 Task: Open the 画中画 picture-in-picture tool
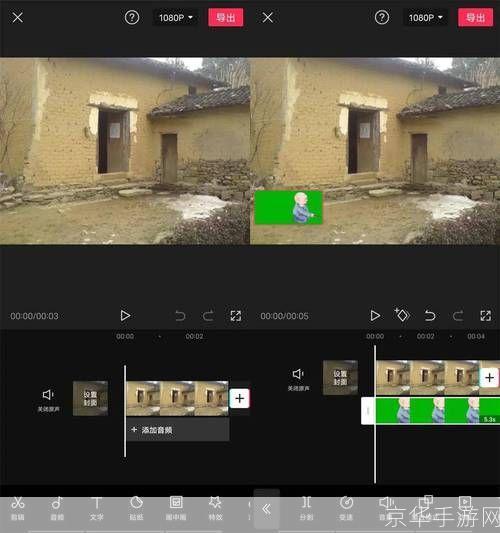[176, 508]
